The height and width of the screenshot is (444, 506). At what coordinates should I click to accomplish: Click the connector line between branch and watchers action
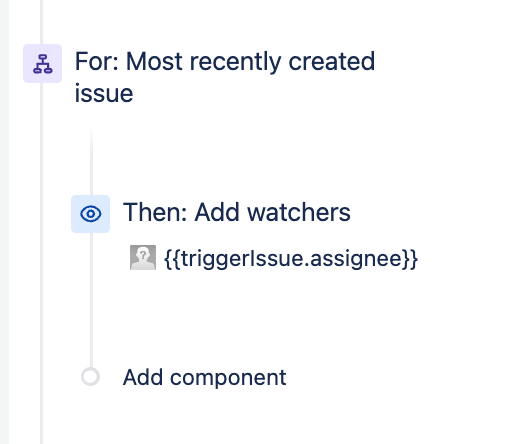click(91, 160)
